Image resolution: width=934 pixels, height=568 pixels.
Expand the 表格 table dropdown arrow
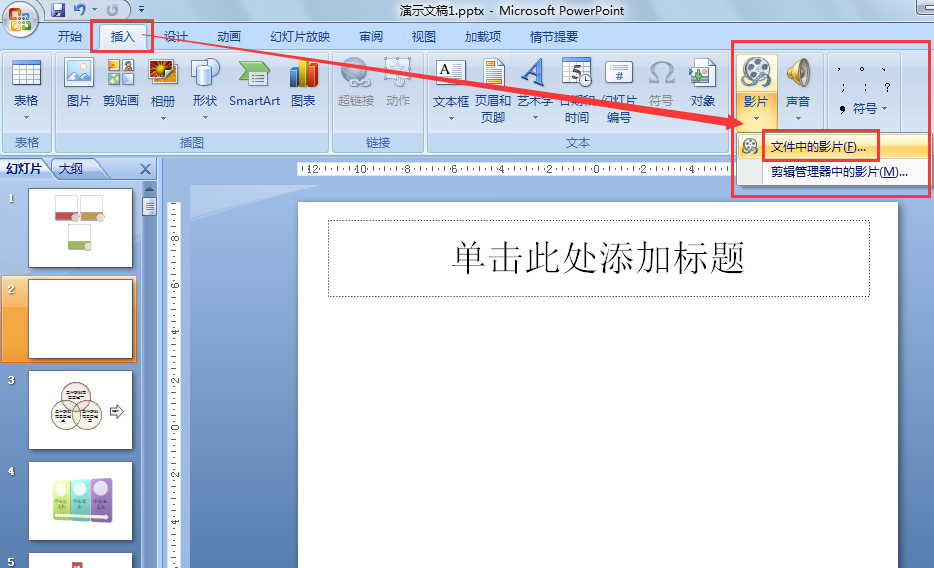[x=26, y=118]
